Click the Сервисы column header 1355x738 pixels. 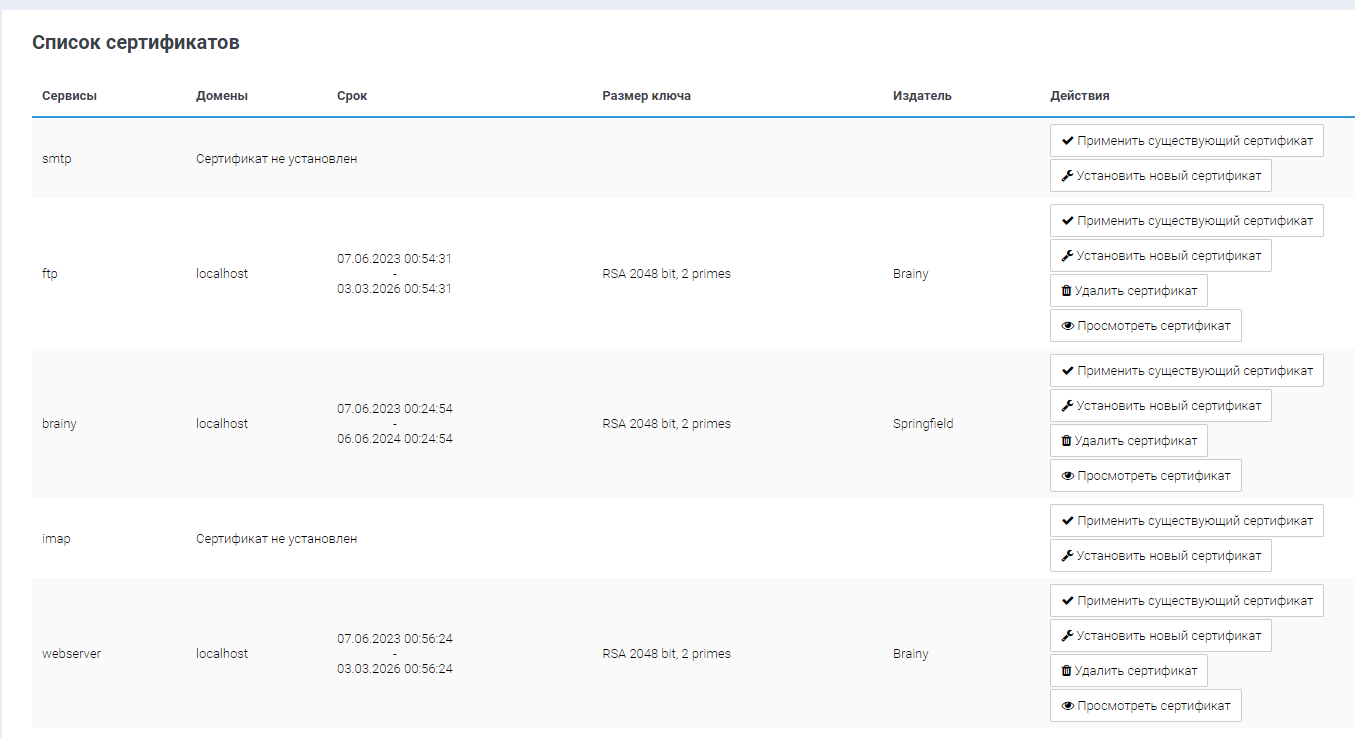click(x=69, y=96)
